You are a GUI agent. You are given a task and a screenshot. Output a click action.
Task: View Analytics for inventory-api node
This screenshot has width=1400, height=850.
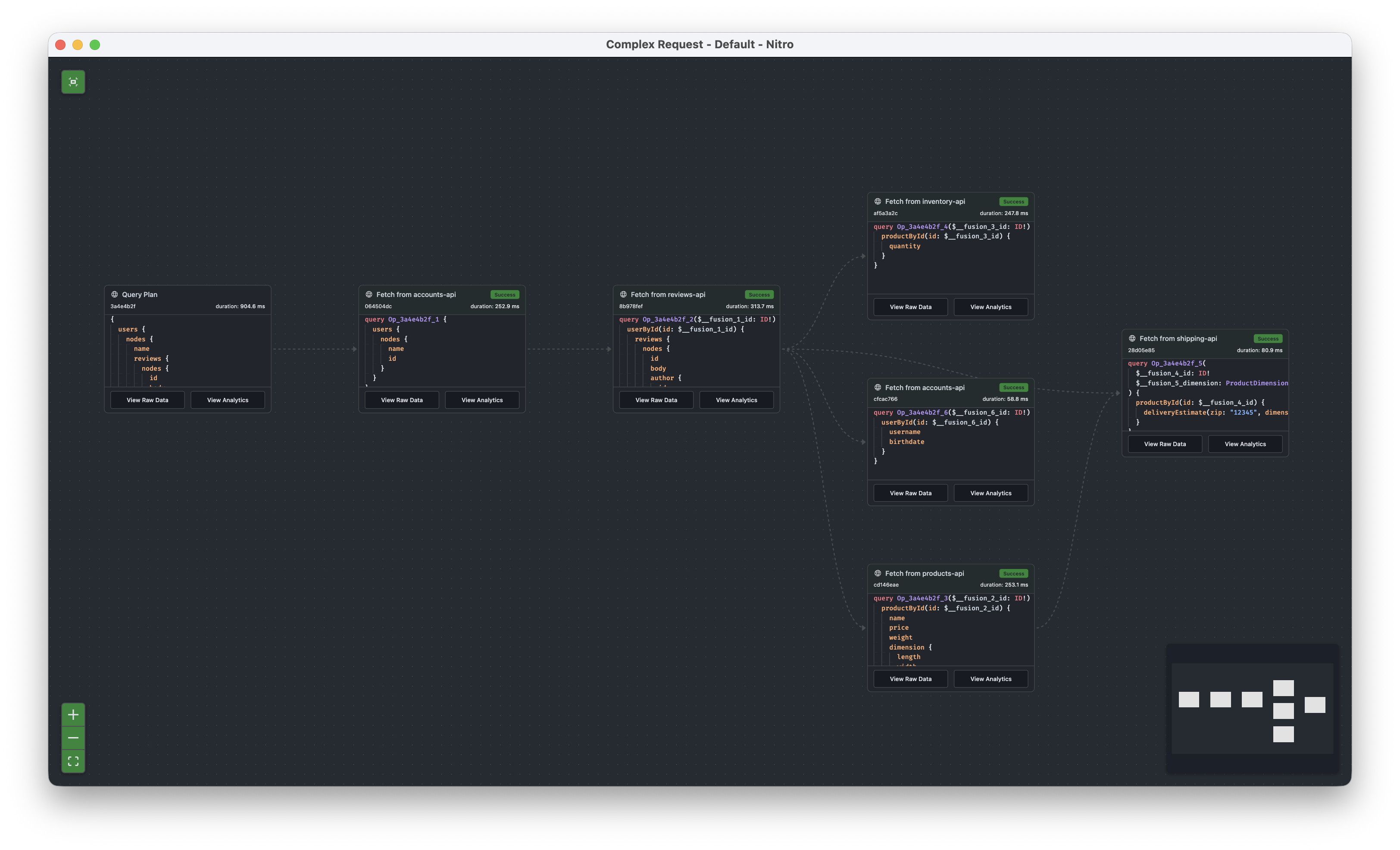click(991, 307)
